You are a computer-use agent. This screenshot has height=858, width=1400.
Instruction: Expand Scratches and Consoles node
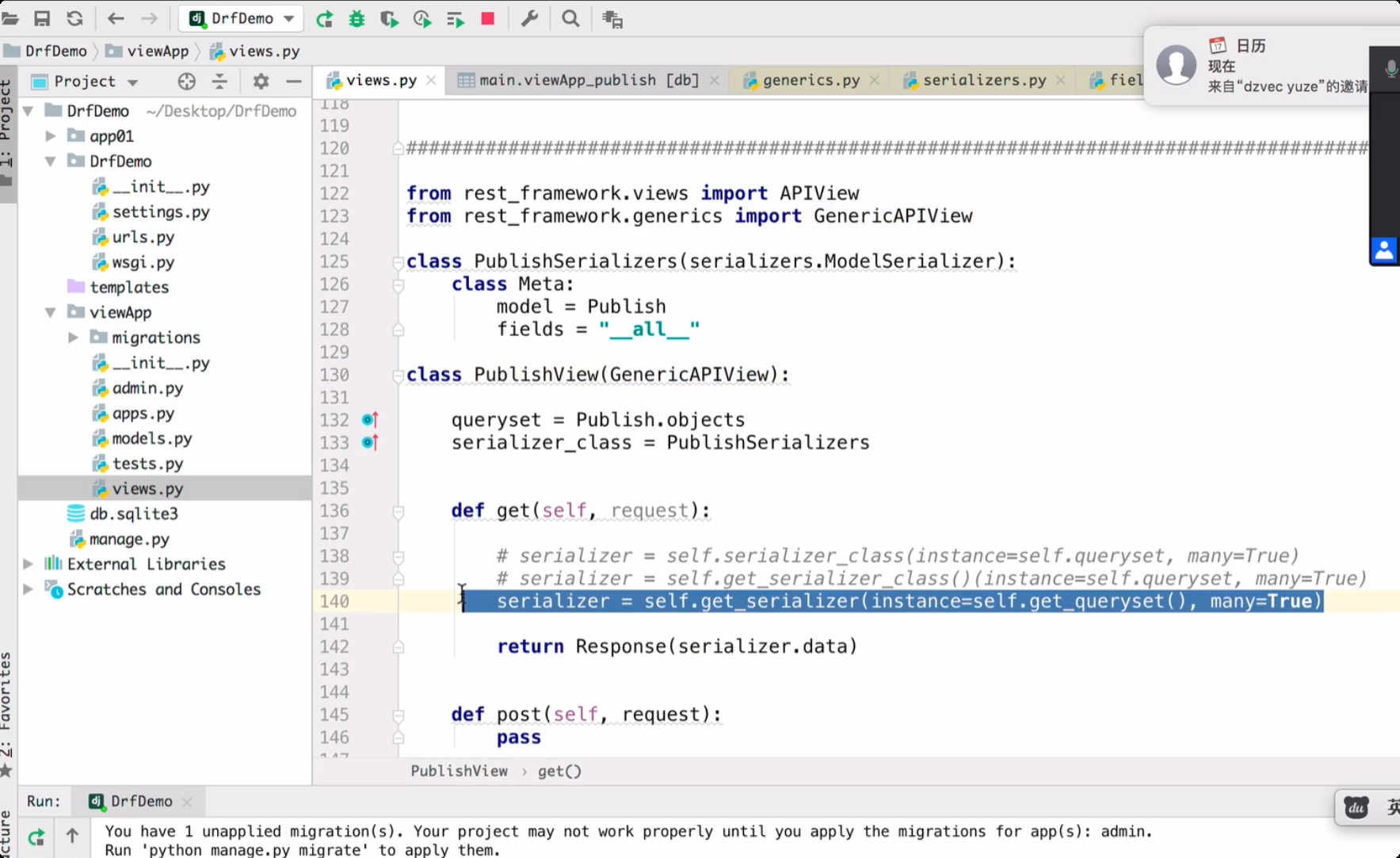click(x=29, y=589)
